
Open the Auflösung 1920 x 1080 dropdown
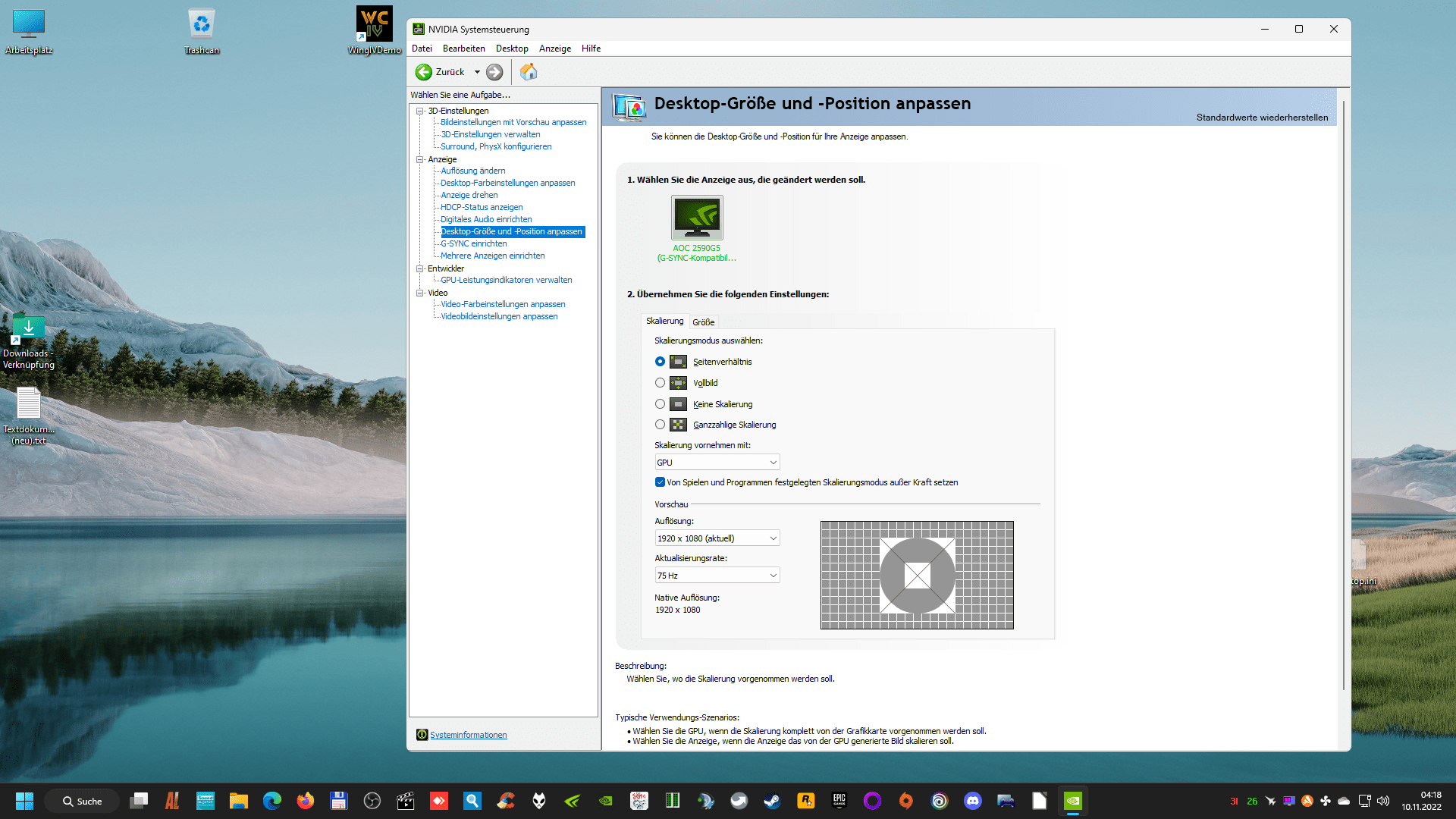coord(717,538)
